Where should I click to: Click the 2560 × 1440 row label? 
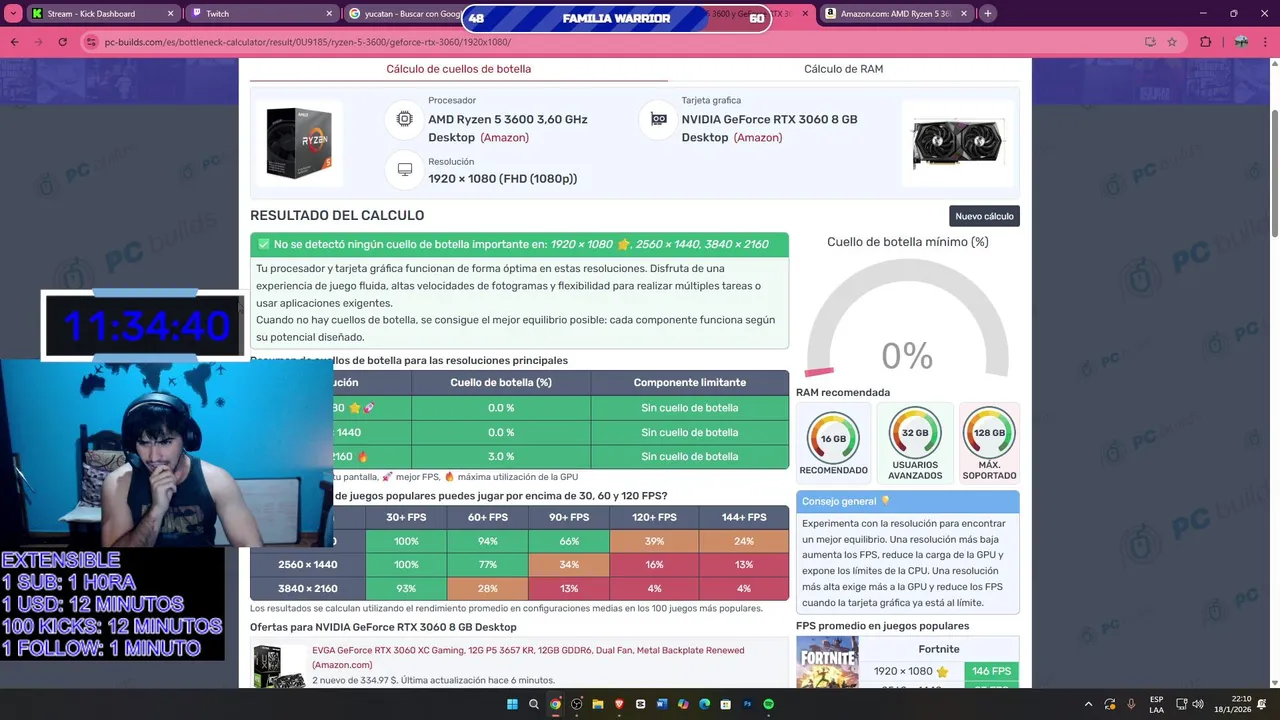click(x=307, y=565)
